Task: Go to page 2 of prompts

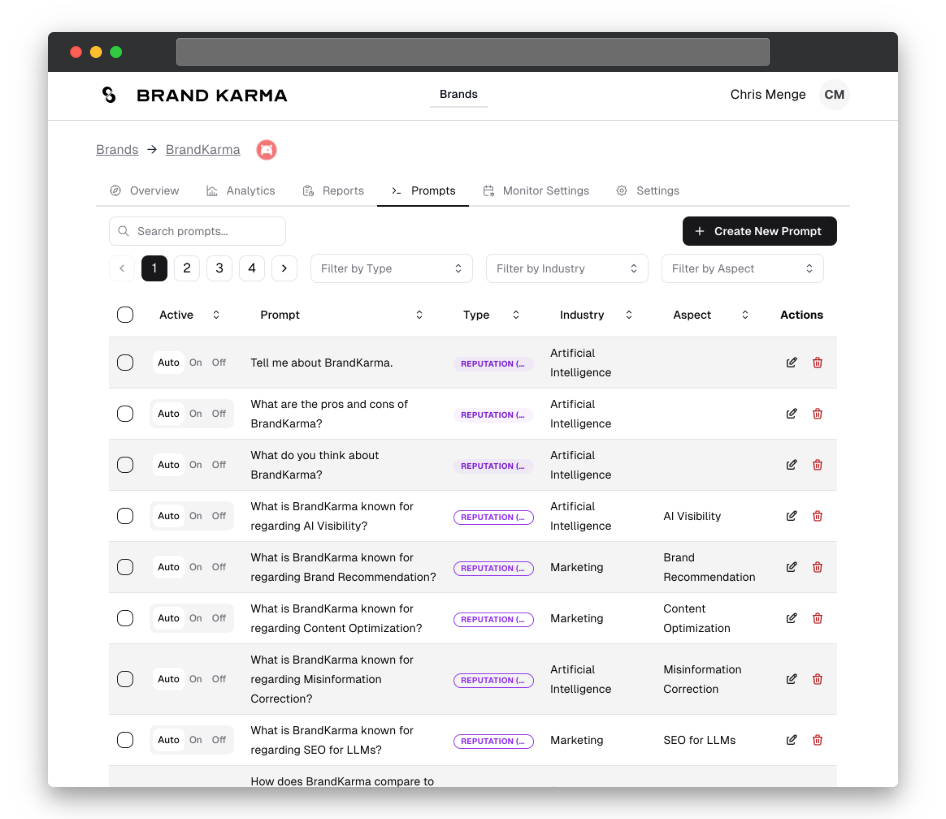Action: click(x=187, y=269)
